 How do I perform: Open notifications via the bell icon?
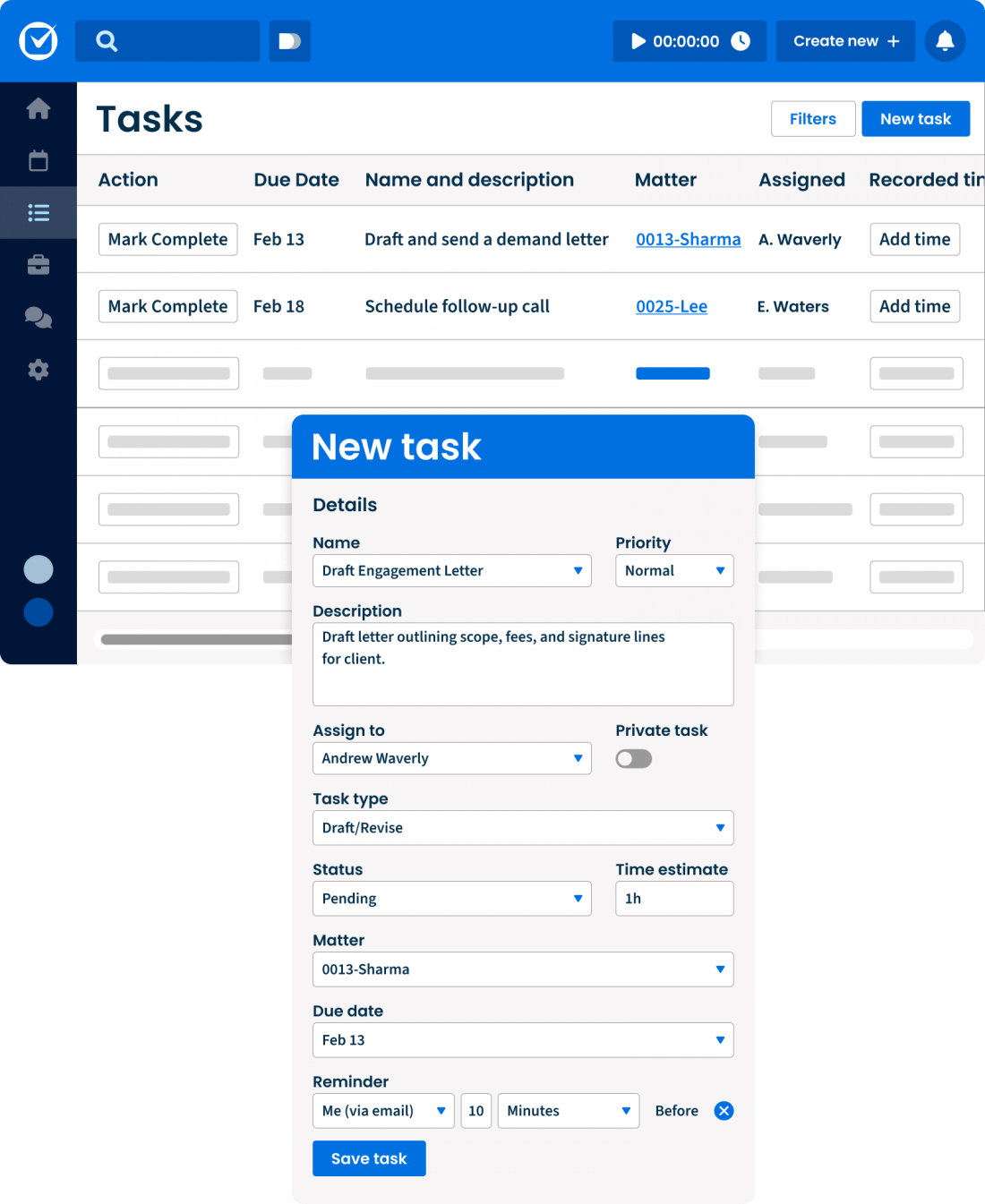(945, 40)
